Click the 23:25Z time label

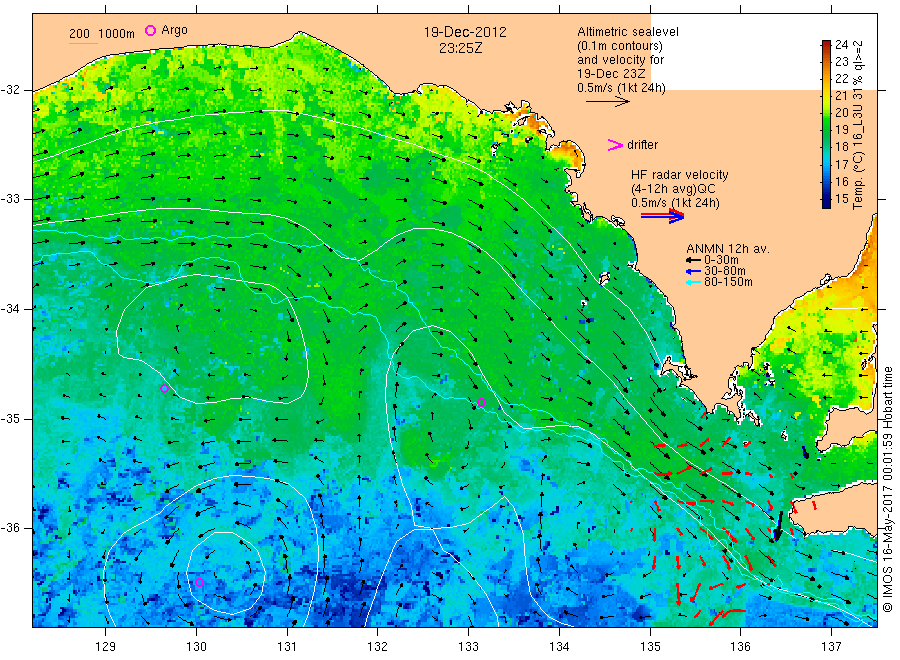(x=460, y=48)
